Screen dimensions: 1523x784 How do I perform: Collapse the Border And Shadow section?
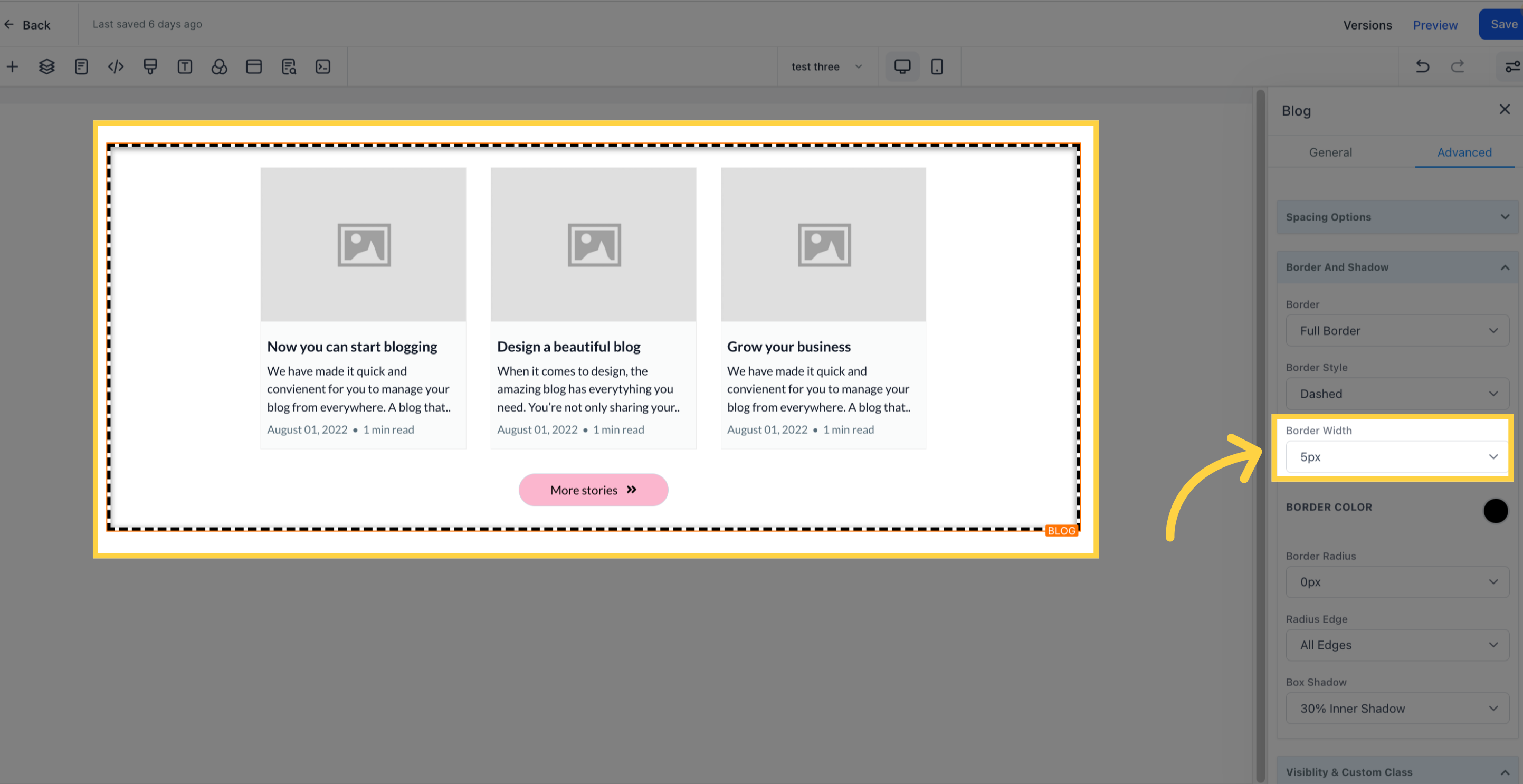1397,267
